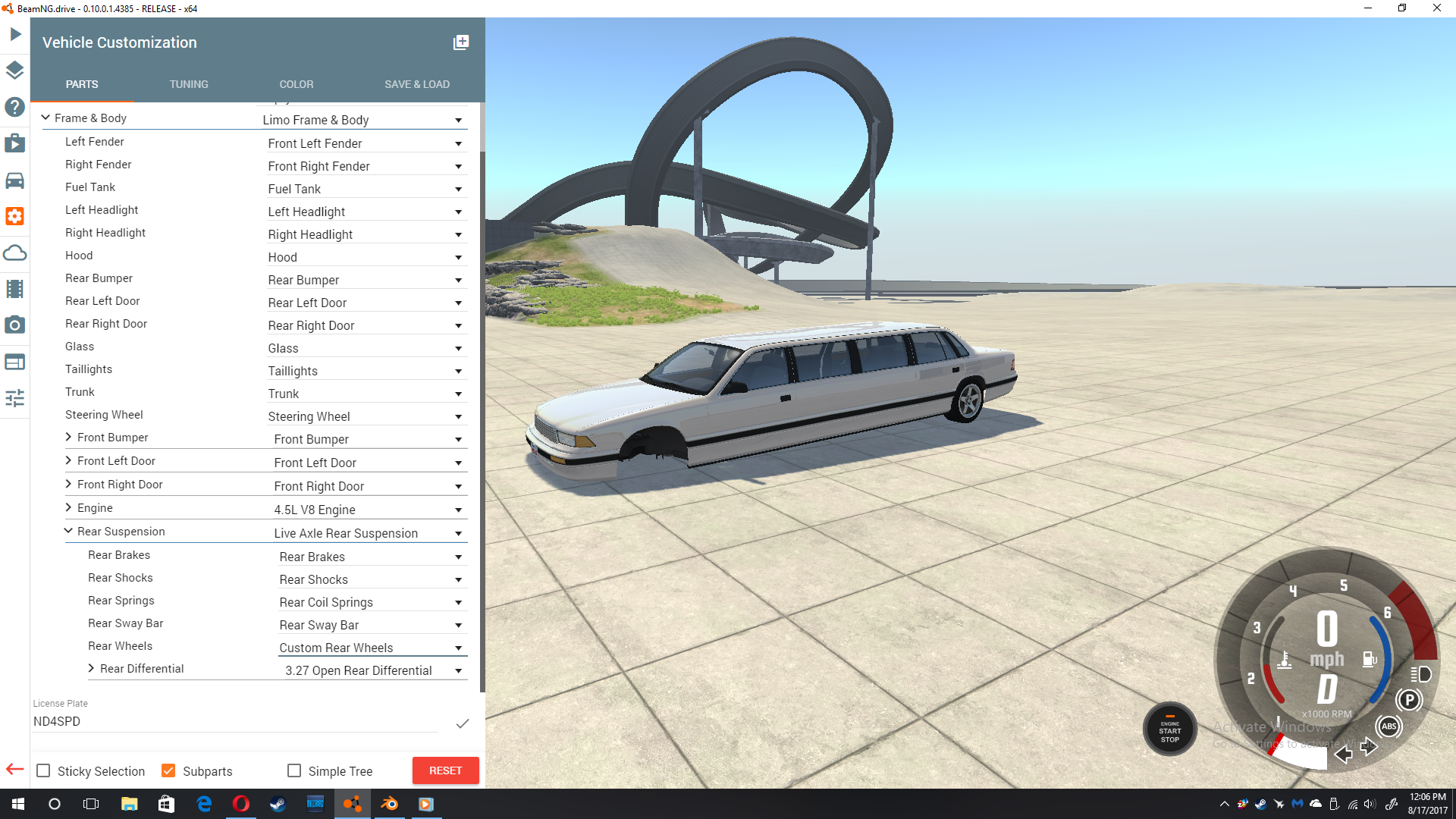Enable the Sticky Selection checkbox

point(44,770)
